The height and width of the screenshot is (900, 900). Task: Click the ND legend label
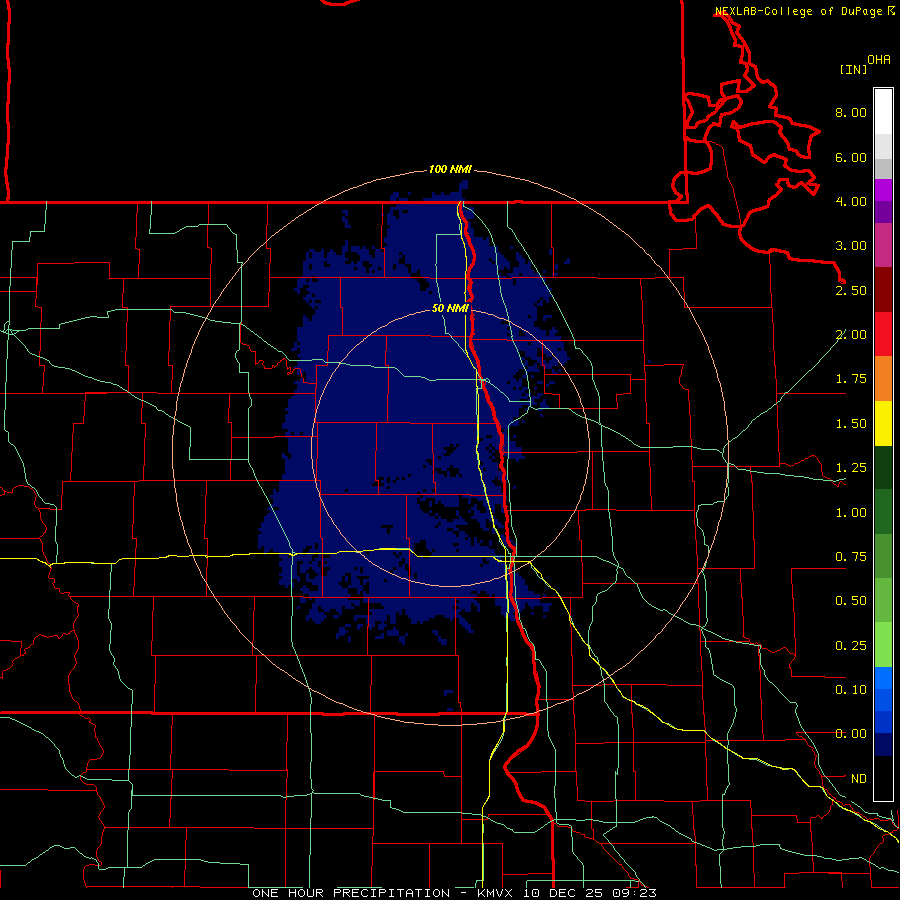[x=859, y=779]
